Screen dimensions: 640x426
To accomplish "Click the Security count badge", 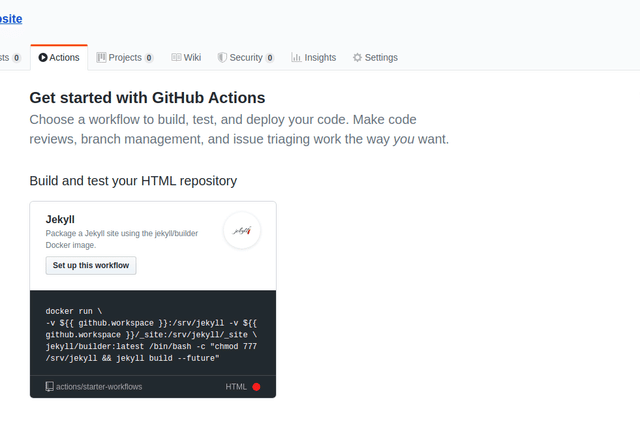I will (x=270, y=58).
